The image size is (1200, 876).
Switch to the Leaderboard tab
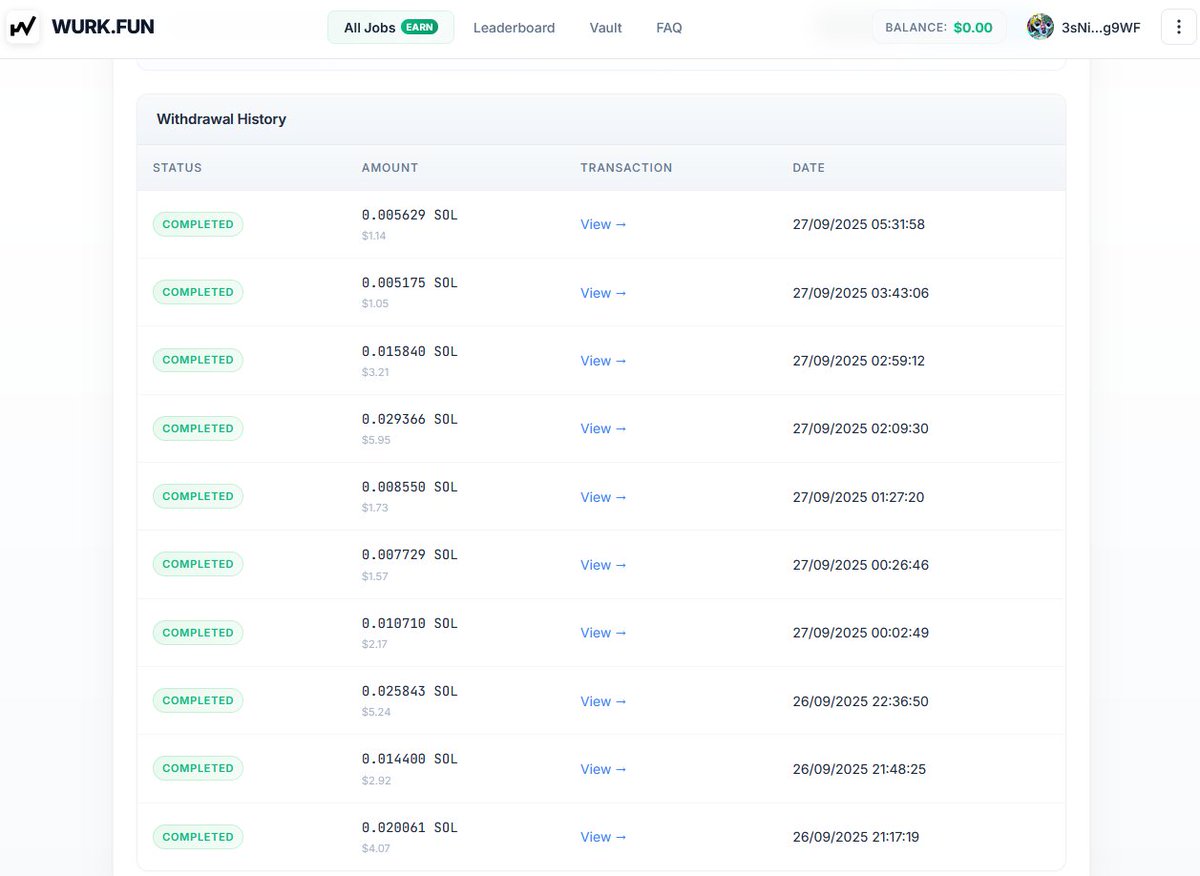(x=514, y=28)
